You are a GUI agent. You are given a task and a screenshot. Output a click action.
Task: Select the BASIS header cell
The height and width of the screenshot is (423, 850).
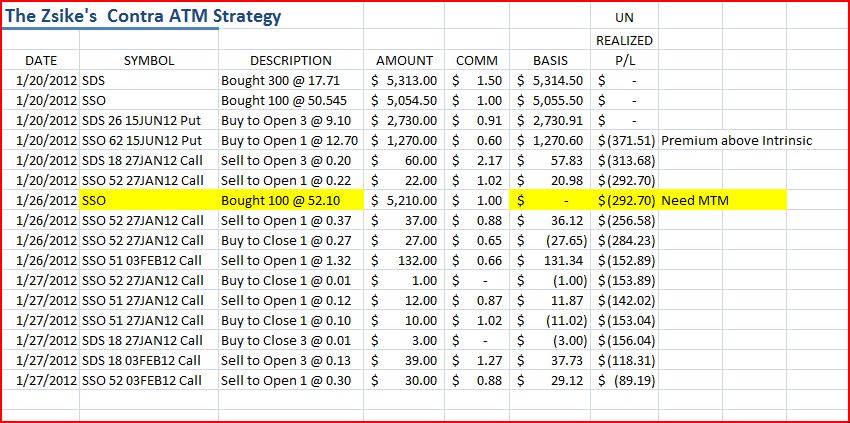point(550,60)
